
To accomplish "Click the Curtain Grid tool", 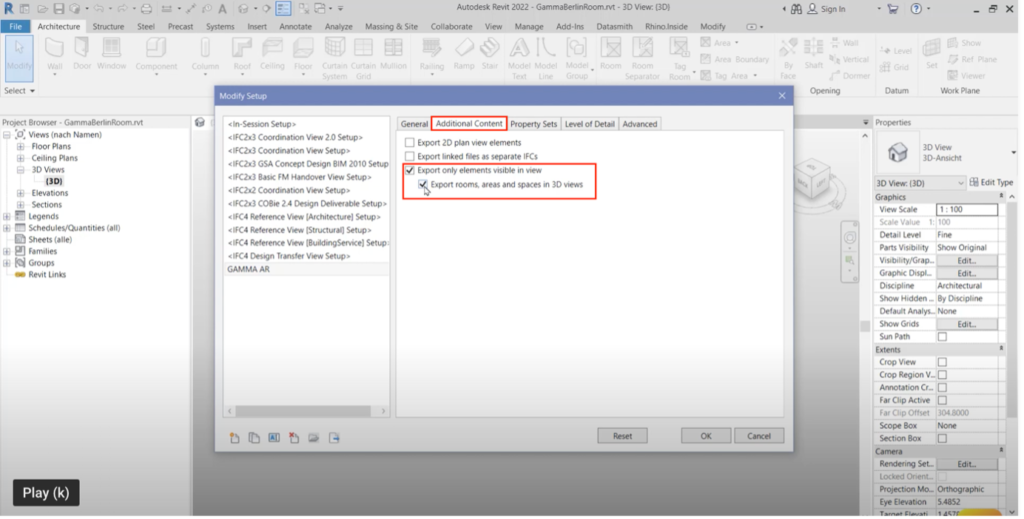I will [x=363, y=58].
